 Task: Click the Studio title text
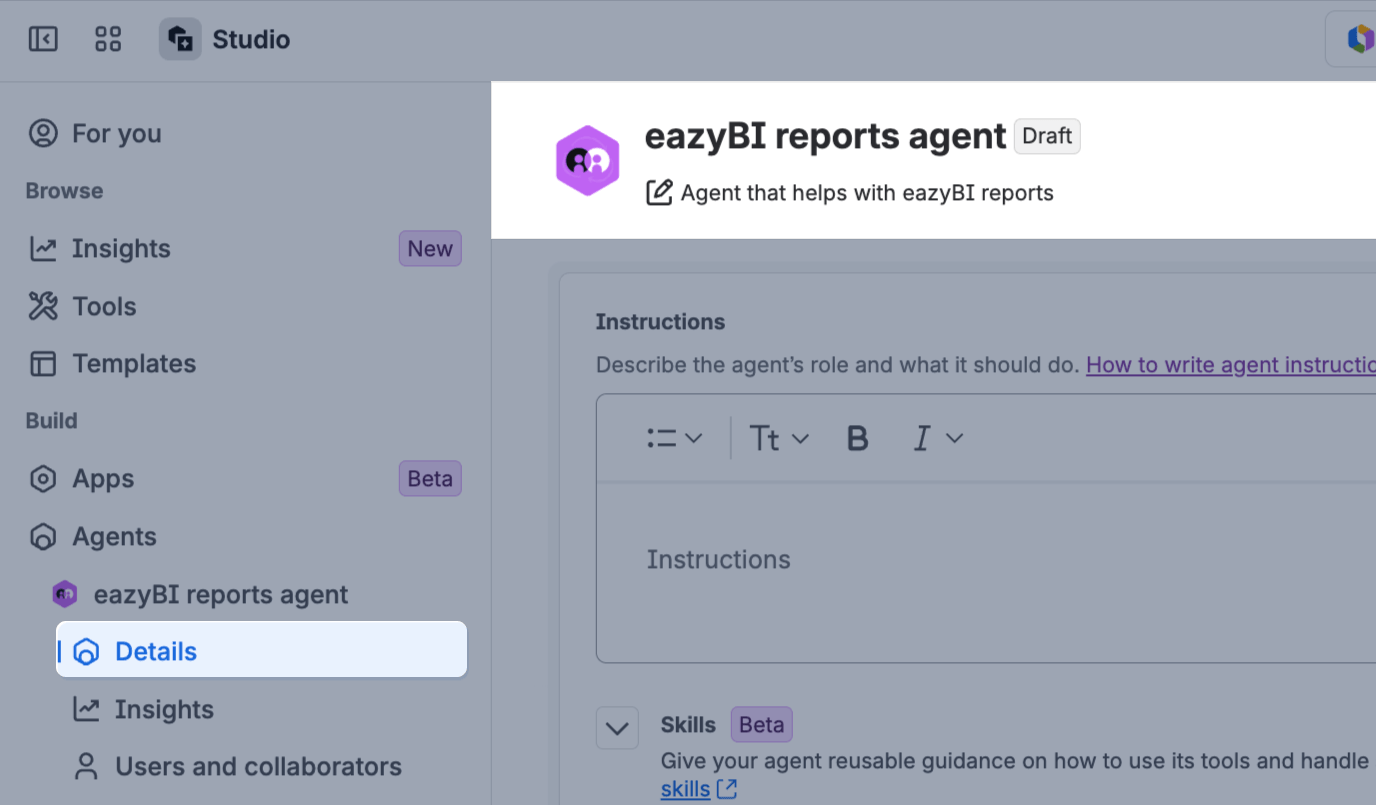tap(251, 40)
